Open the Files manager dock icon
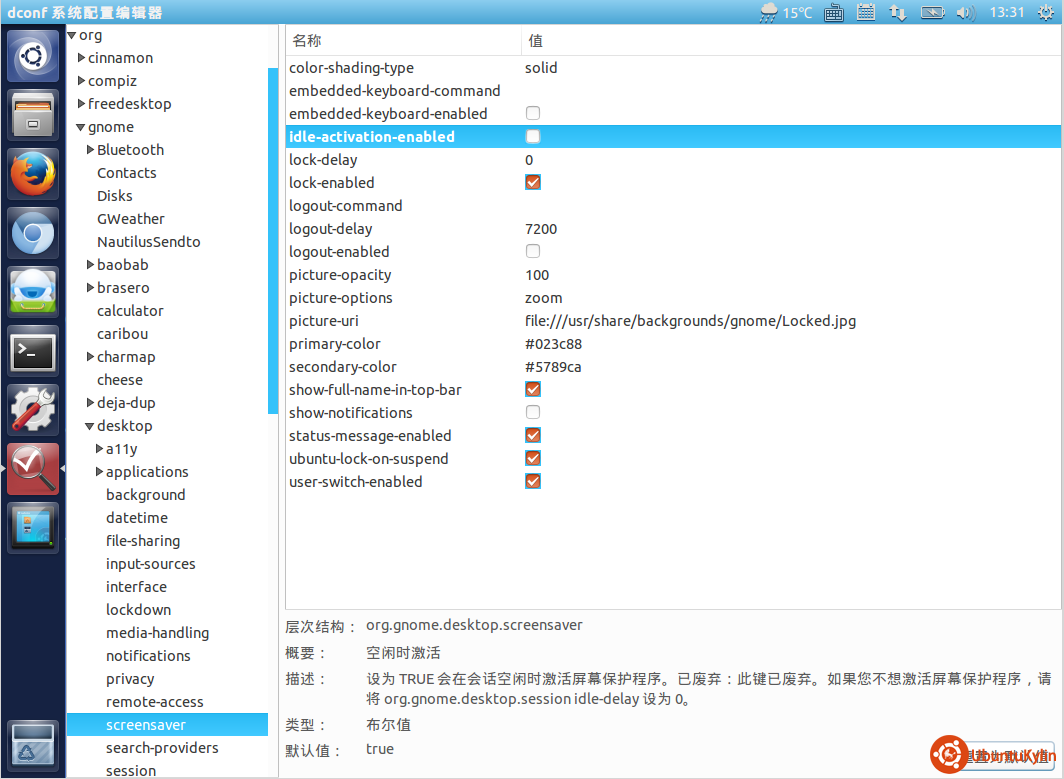The image size is (1064, 779). pos(33,115)
